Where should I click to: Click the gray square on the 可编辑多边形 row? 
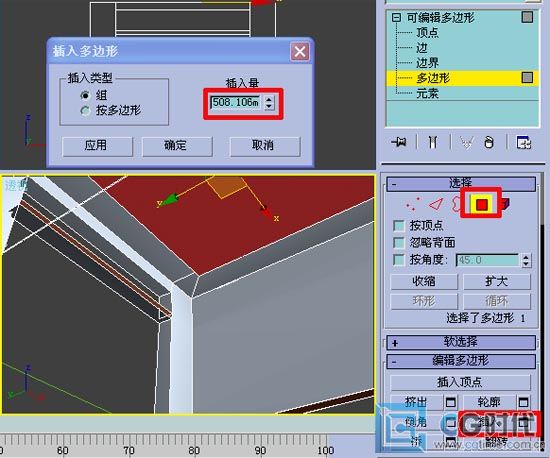[527, 17]
